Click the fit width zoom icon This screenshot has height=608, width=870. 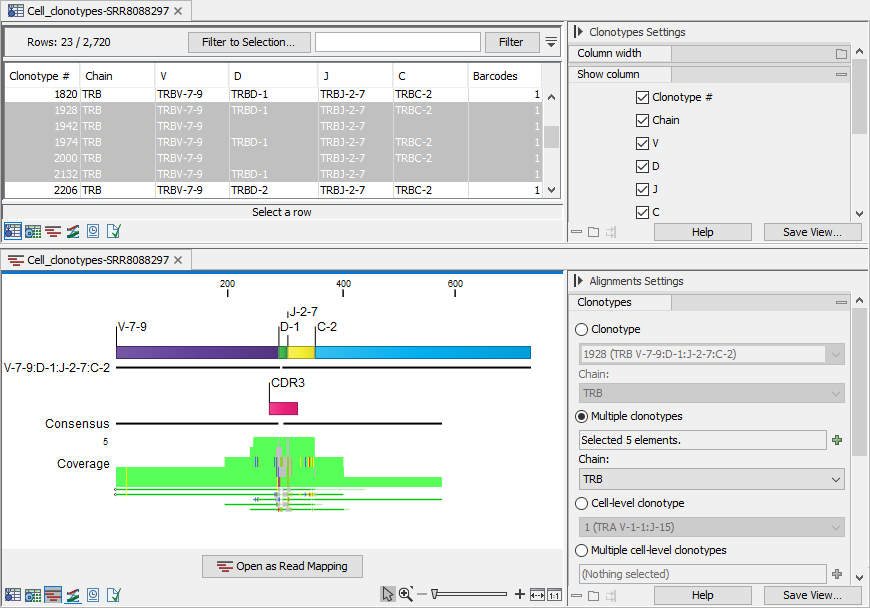point(538,594)
